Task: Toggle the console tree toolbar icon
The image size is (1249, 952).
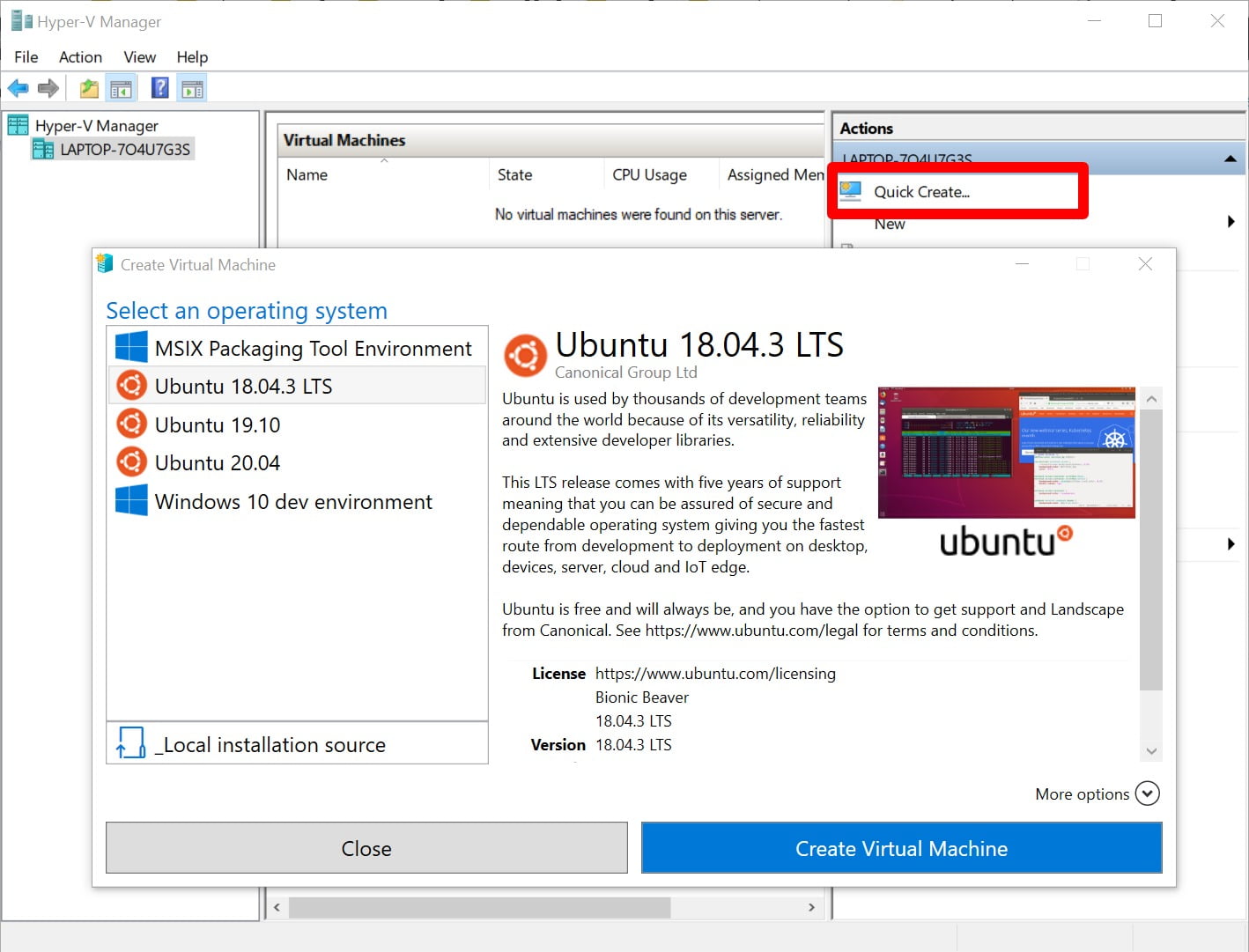Action: [122, 88]
